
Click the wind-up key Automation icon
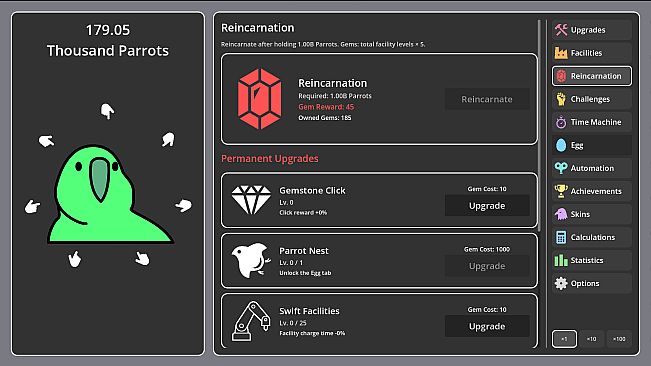[561, 168]
